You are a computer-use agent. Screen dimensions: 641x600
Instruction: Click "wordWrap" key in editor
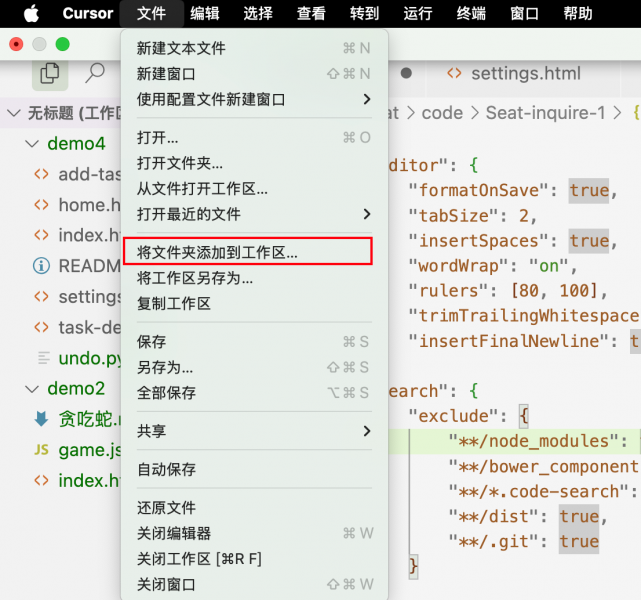click(458, 266)
